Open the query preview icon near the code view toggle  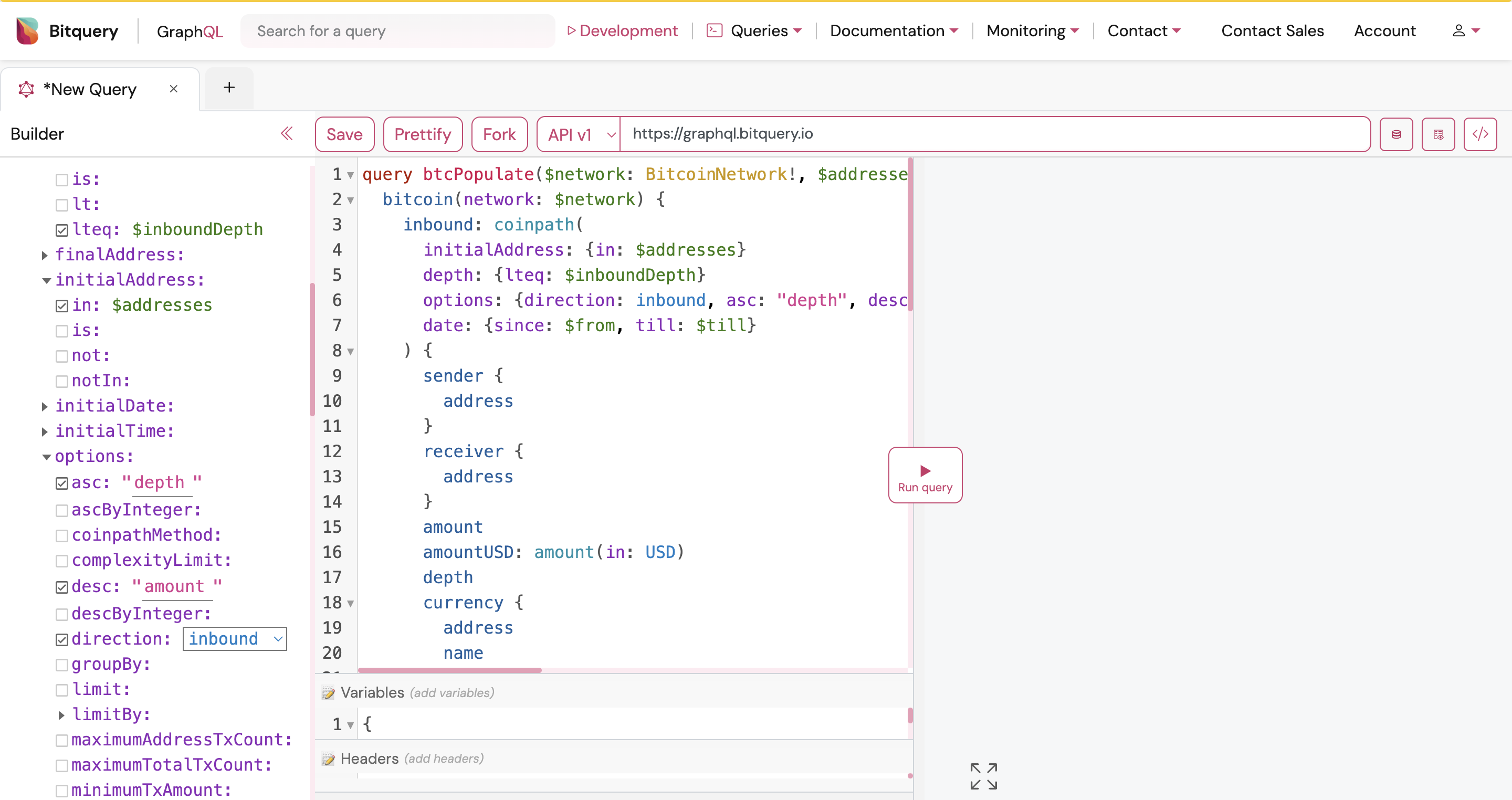click(x=1438, y=134)
